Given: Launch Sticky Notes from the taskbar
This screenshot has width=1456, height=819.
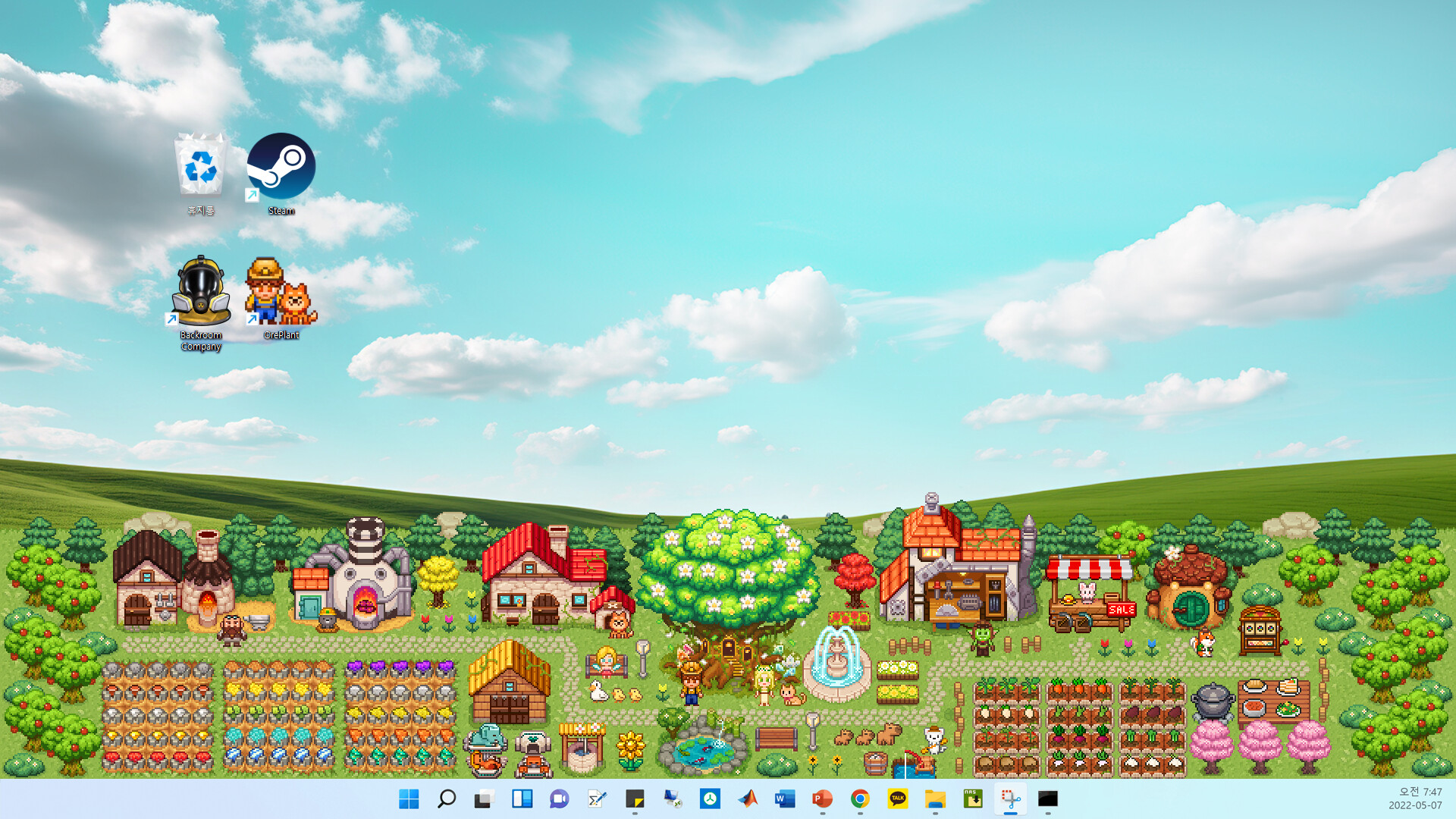Looking at the screenshot, I should (635, 799).
